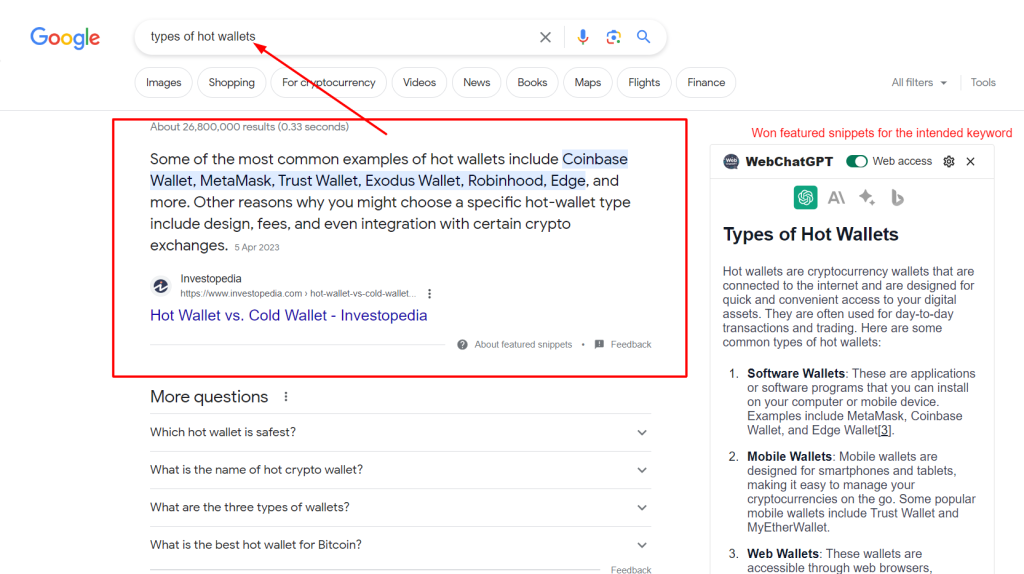Viewport: 1024px width, 574px height.
Task: Toggle the Web access switch off
Action: tap(856, 161)
